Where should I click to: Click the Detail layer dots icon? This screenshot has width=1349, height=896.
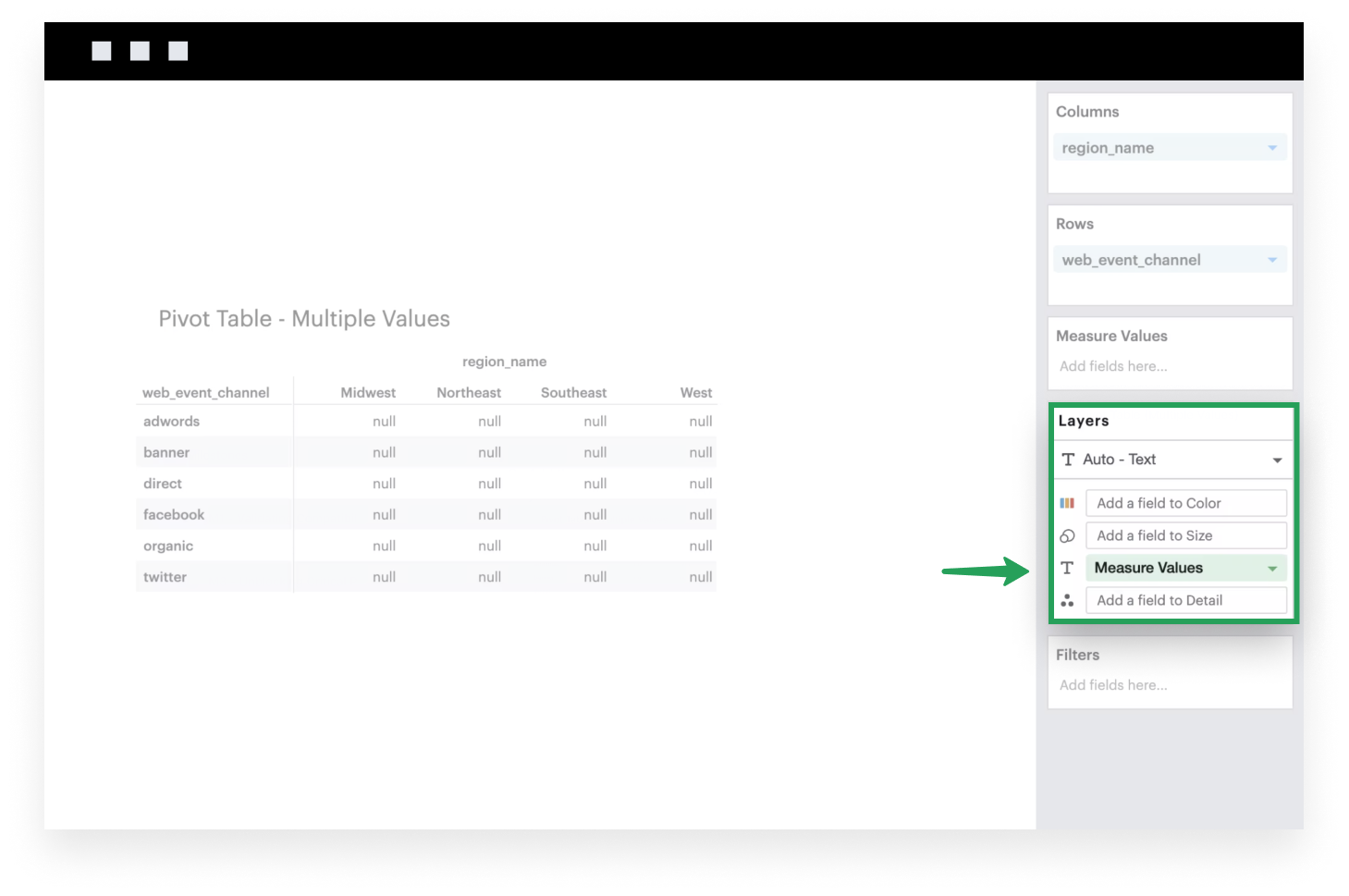pyautogui.click(x=1068, y=600)
